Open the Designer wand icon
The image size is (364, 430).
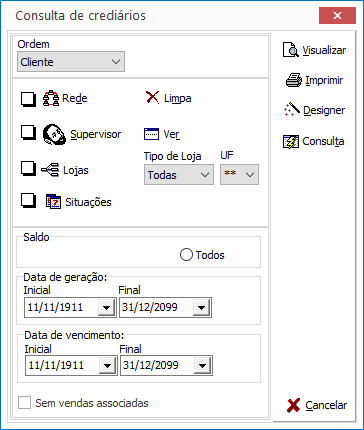click(x=292, y=110)
